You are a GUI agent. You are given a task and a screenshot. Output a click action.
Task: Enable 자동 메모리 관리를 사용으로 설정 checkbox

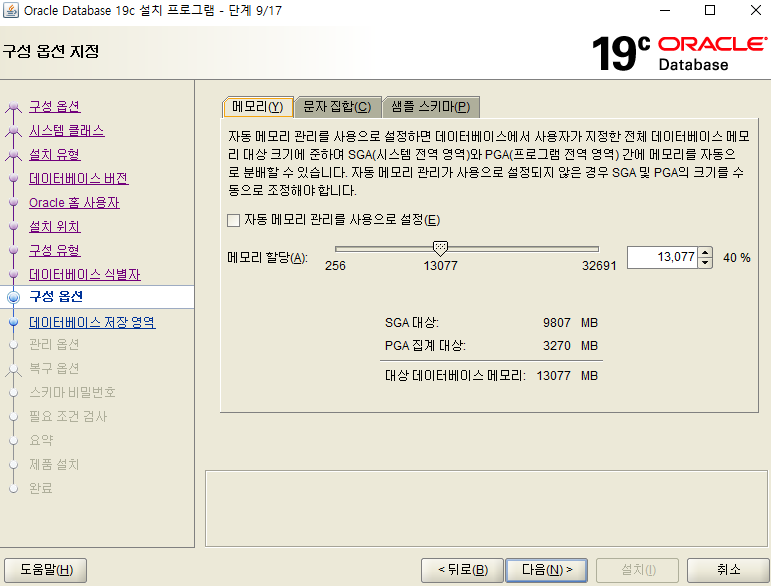(x=234, y=220)
